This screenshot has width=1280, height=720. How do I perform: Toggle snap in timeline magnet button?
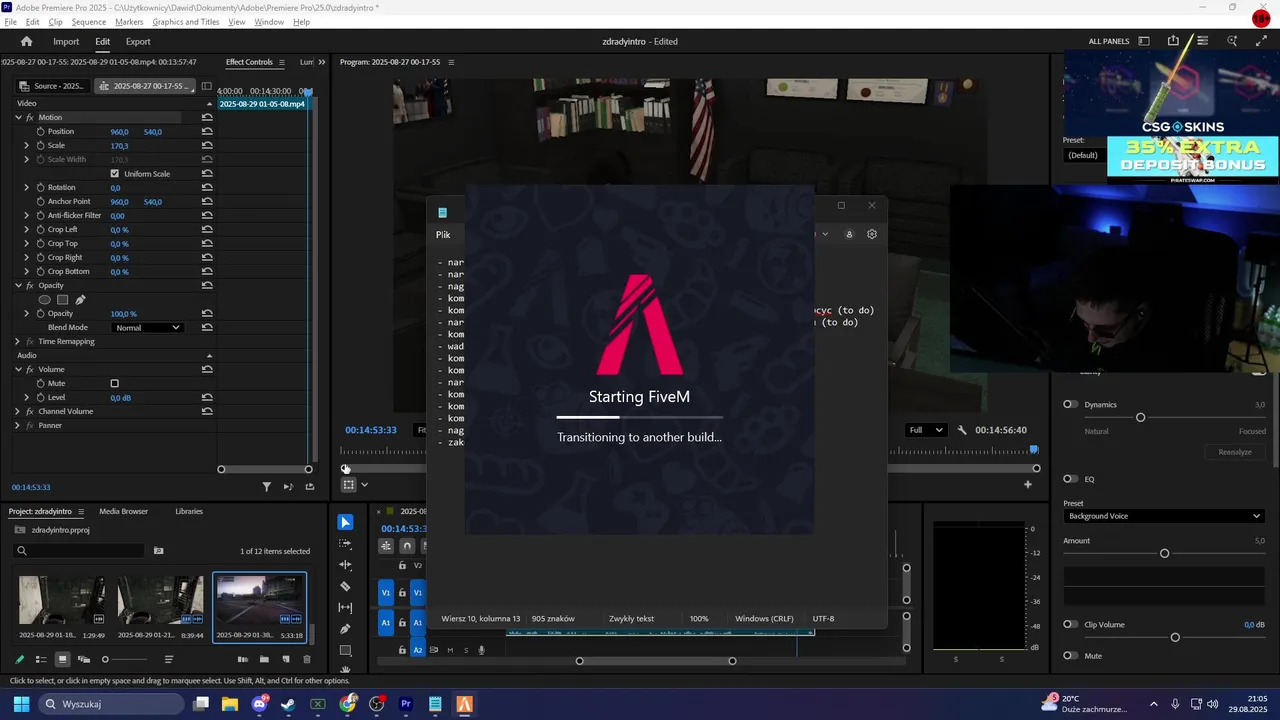407,546
